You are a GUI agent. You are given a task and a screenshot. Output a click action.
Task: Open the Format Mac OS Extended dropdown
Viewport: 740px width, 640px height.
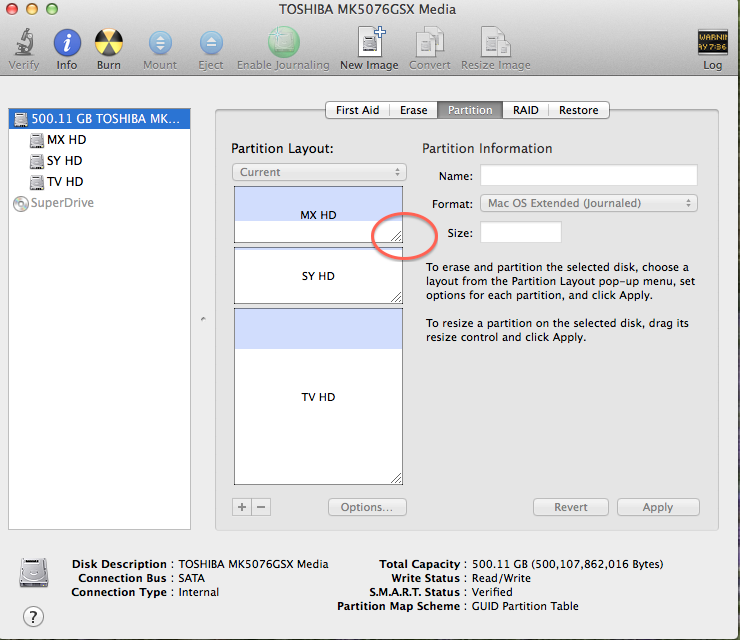tap(589, 203)
